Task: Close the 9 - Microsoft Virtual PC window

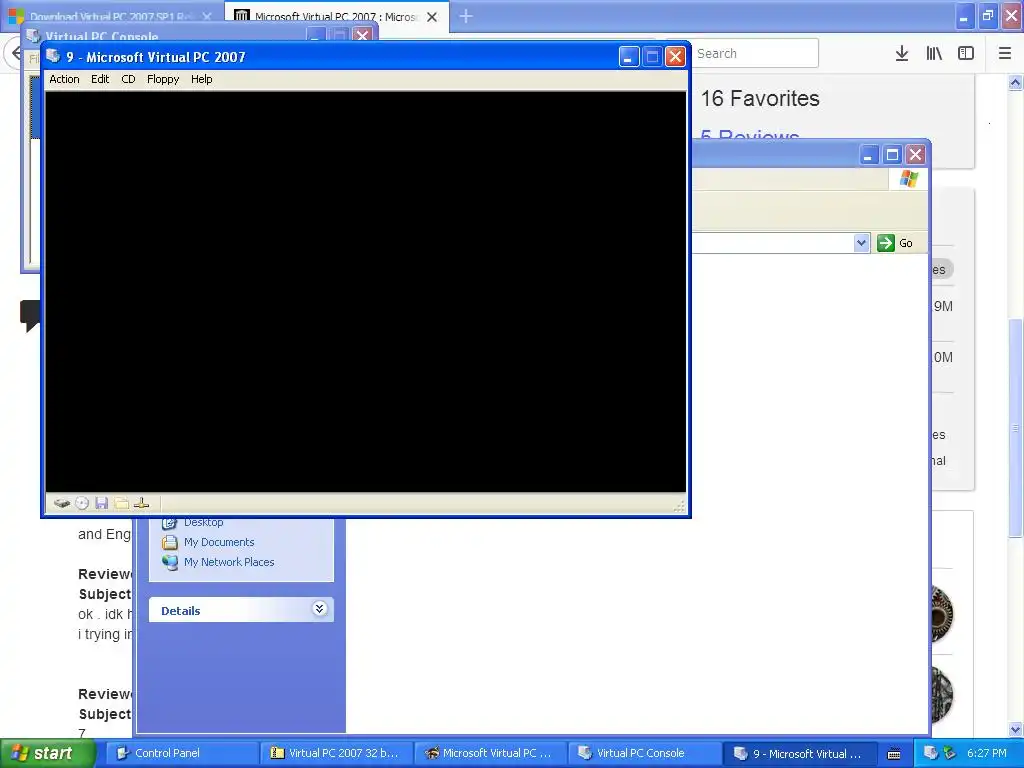Action: coord(675,57)
